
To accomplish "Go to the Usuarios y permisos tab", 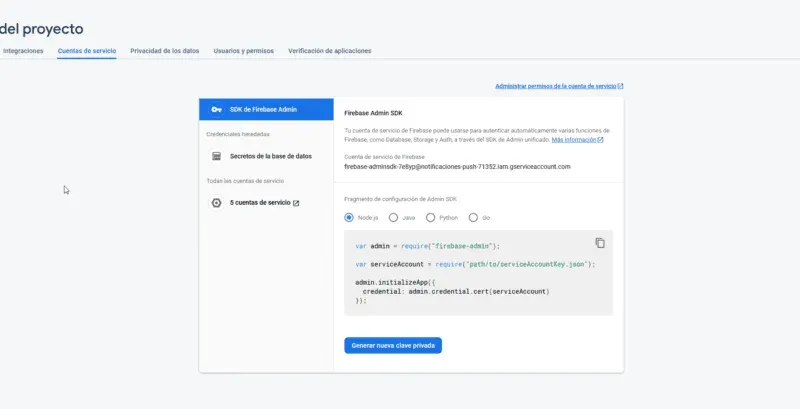I will pos(243,50).
